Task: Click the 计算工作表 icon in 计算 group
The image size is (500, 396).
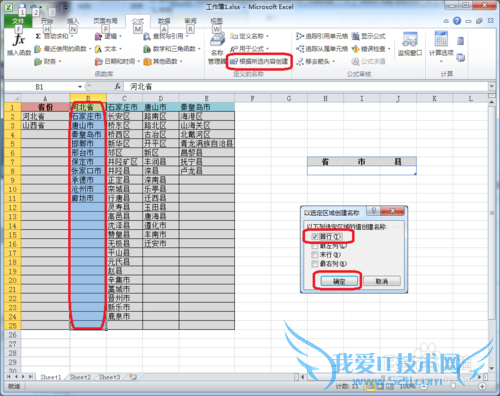Action: [461, 57]
